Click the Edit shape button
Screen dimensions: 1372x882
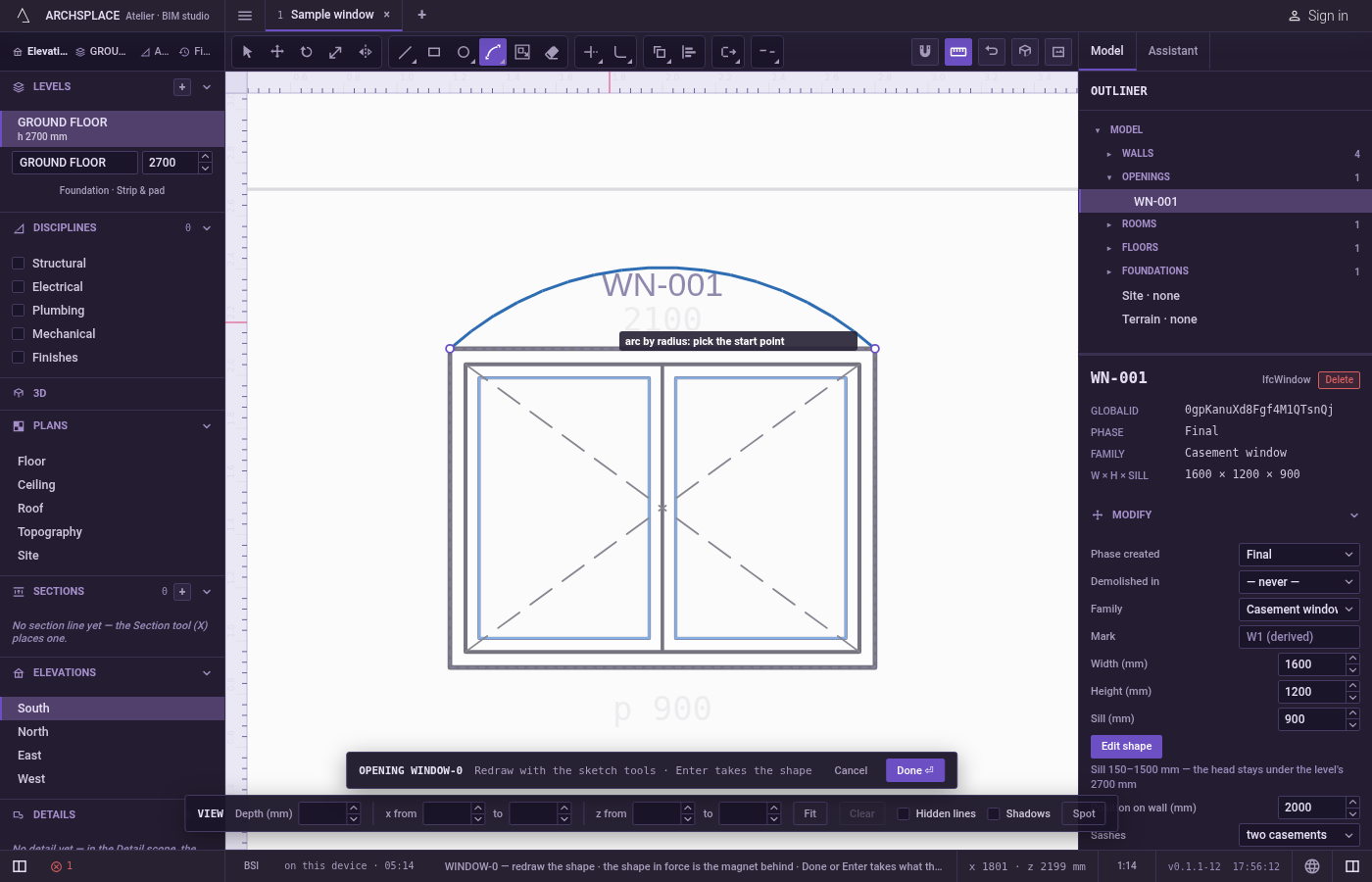point(1126,746)
